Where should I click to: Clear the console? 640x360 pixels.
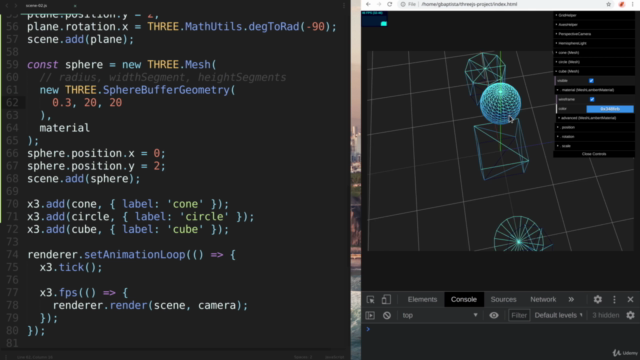387,316
